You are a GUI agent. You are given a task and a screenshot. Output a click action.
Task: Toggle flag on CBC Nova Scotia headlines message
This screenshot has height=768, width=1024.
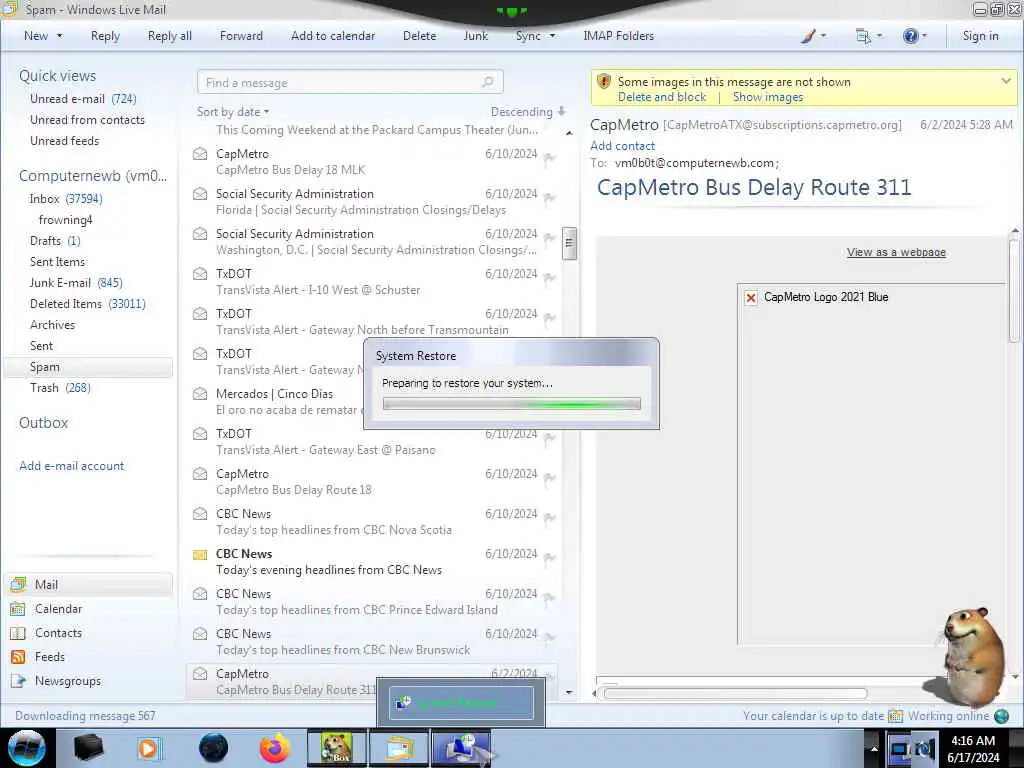point(550,518)
